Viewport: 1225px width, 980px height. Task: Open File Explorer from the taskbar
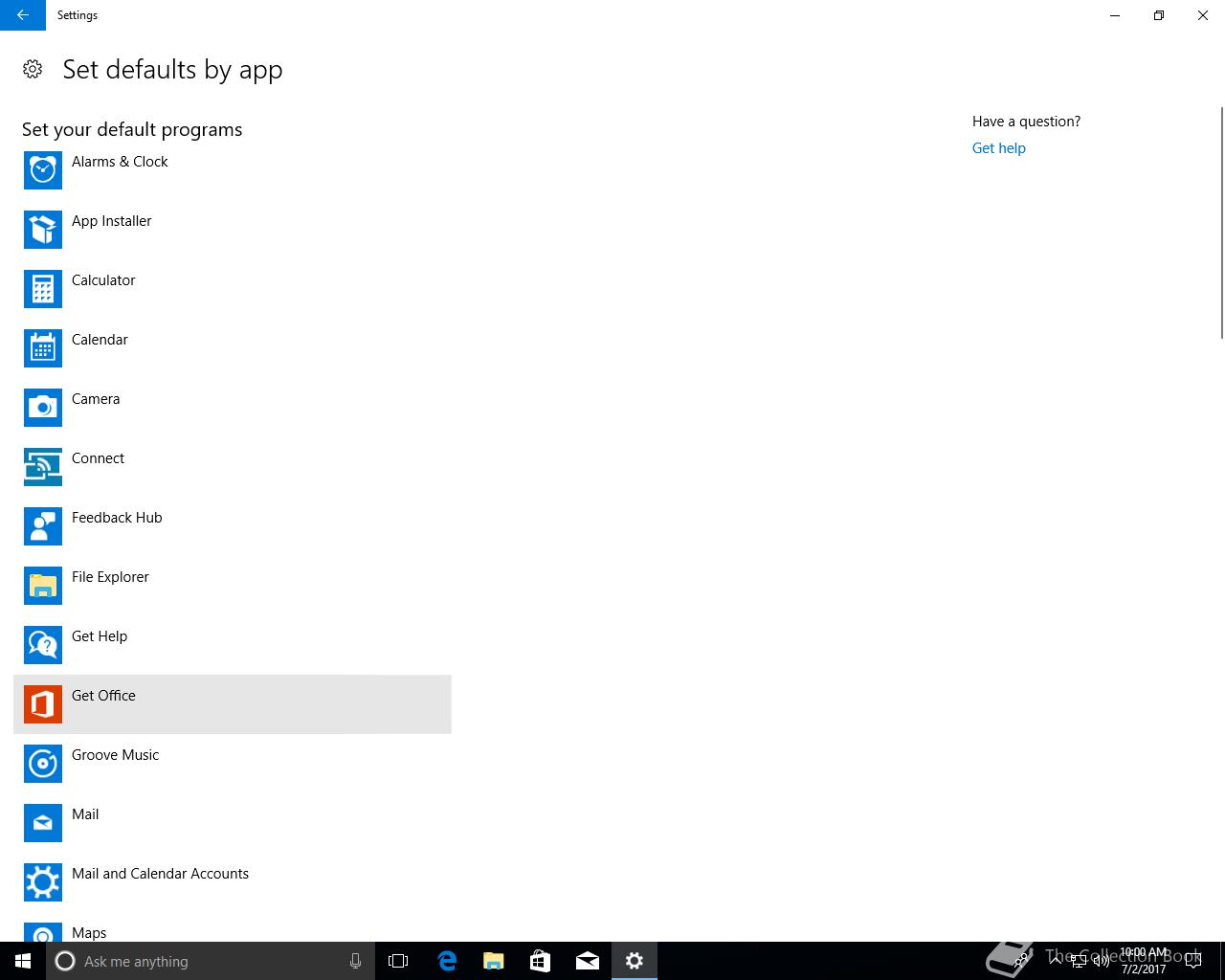tap(493, 961)
